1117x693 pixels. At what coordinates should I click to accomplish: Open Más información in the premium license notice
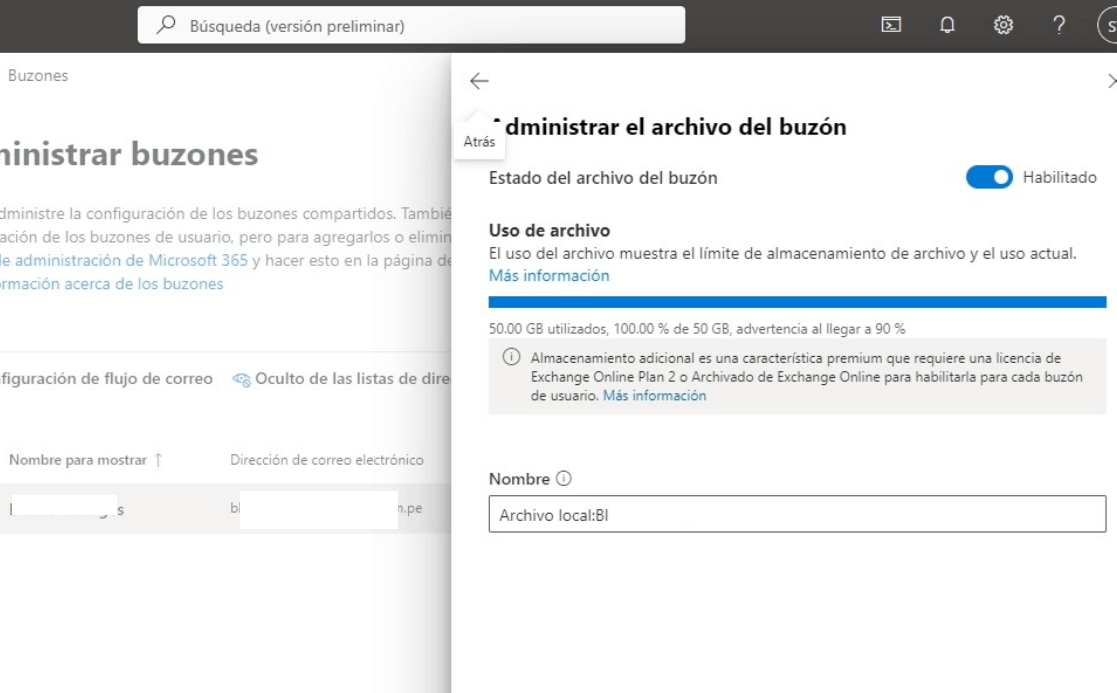coord(654,395)
